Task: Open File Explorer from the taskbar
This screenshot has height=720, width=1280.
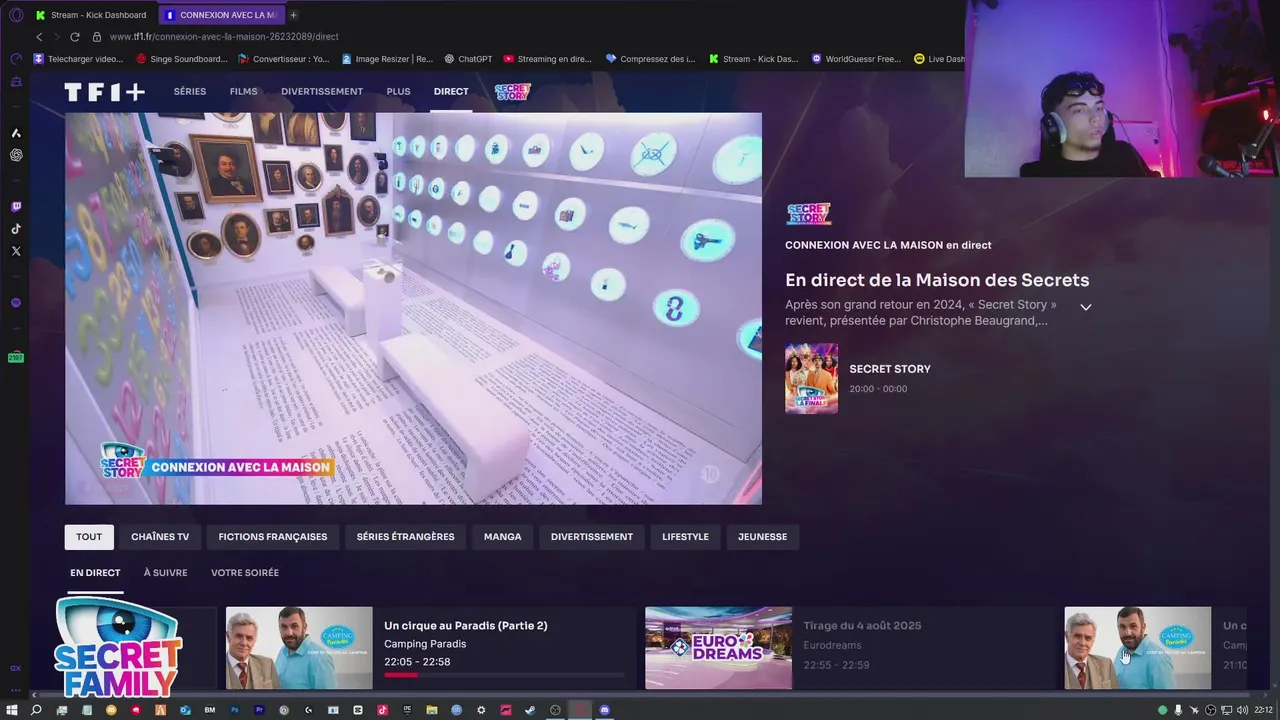Action: tap(432, 710)
